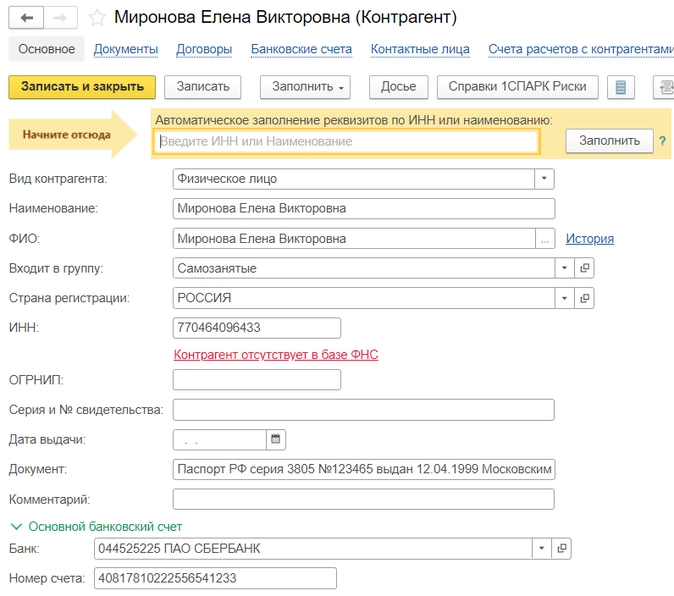Click the Записать и закрыть button

click(x=82, y=87)
